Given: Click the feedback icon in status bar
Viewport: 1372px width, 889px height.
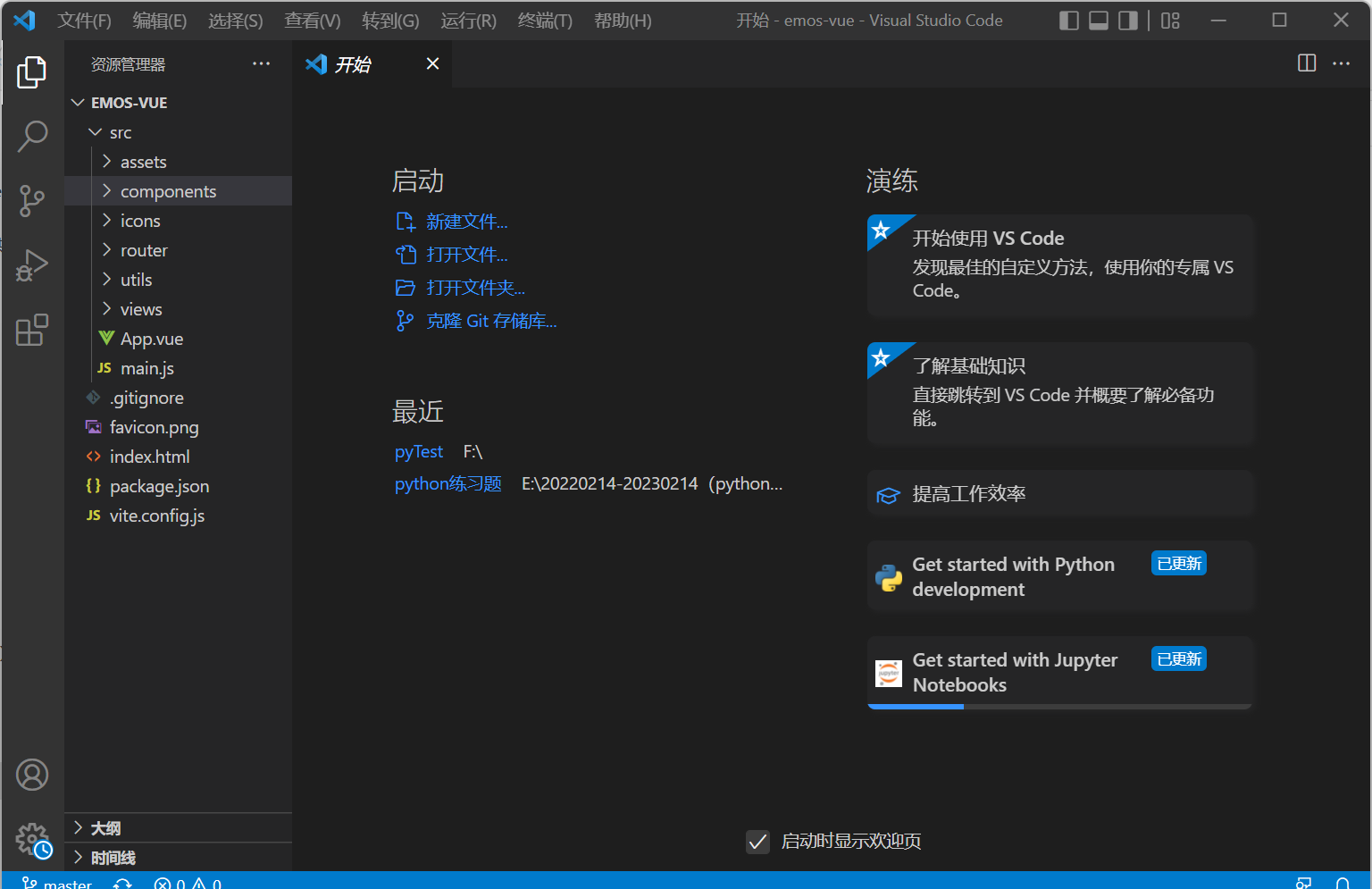Looking at the screenshot, I should tap(1304, 883).
